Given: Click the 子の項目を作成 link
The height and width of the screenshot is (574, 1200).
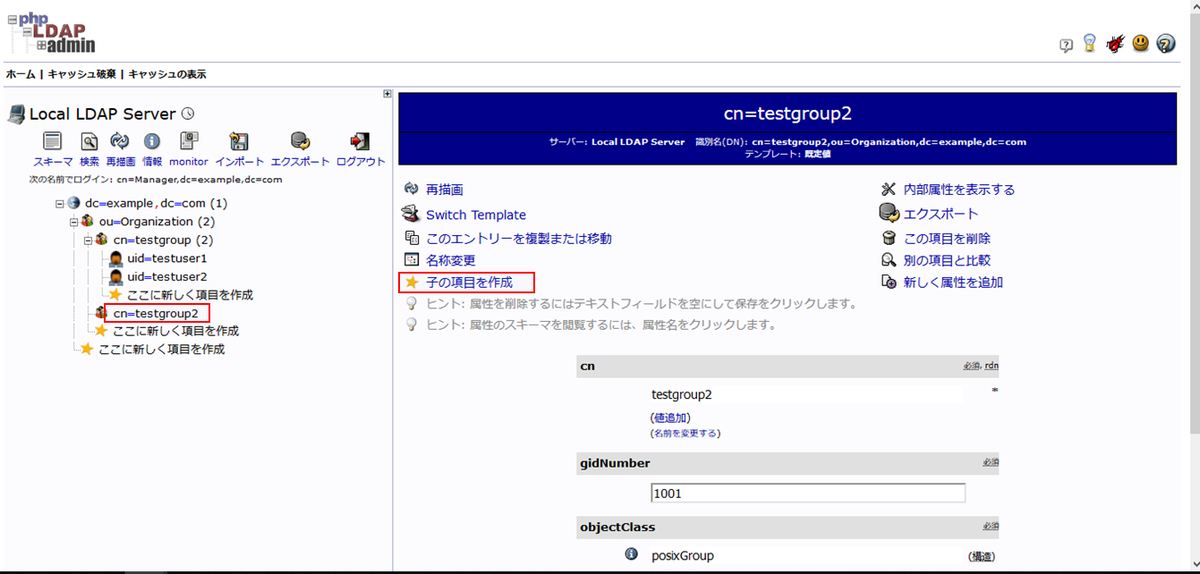Looking at the screenshot, I should [469, 283].
